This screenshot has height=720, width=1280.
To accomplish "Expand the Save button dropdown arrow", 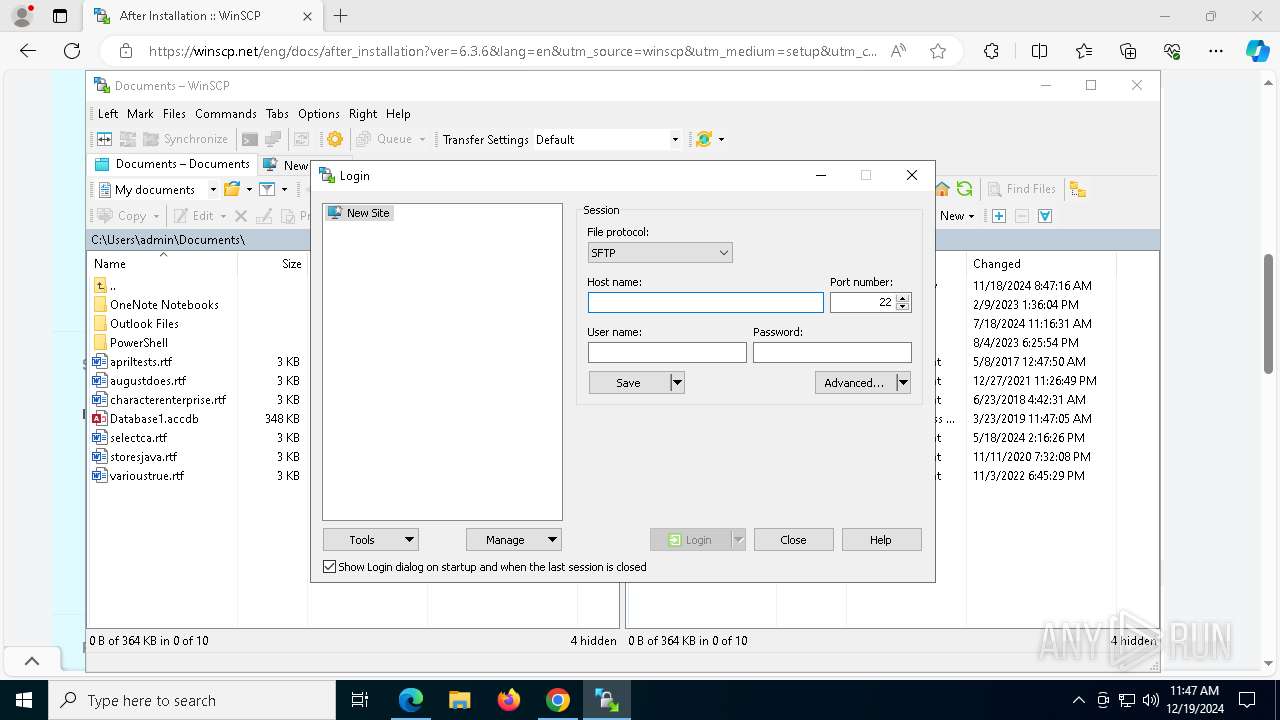I will pyautogui.click(x=677, y=382).
